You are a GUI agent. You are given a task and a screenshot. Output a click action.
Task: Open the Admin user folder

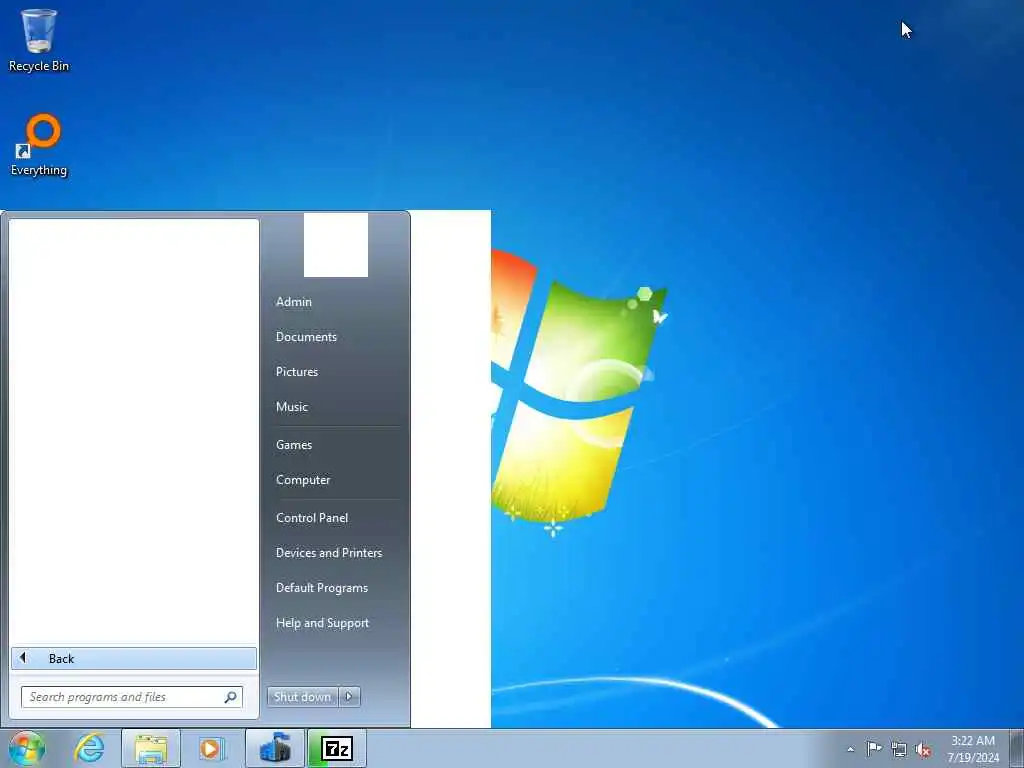click(294, 302)
